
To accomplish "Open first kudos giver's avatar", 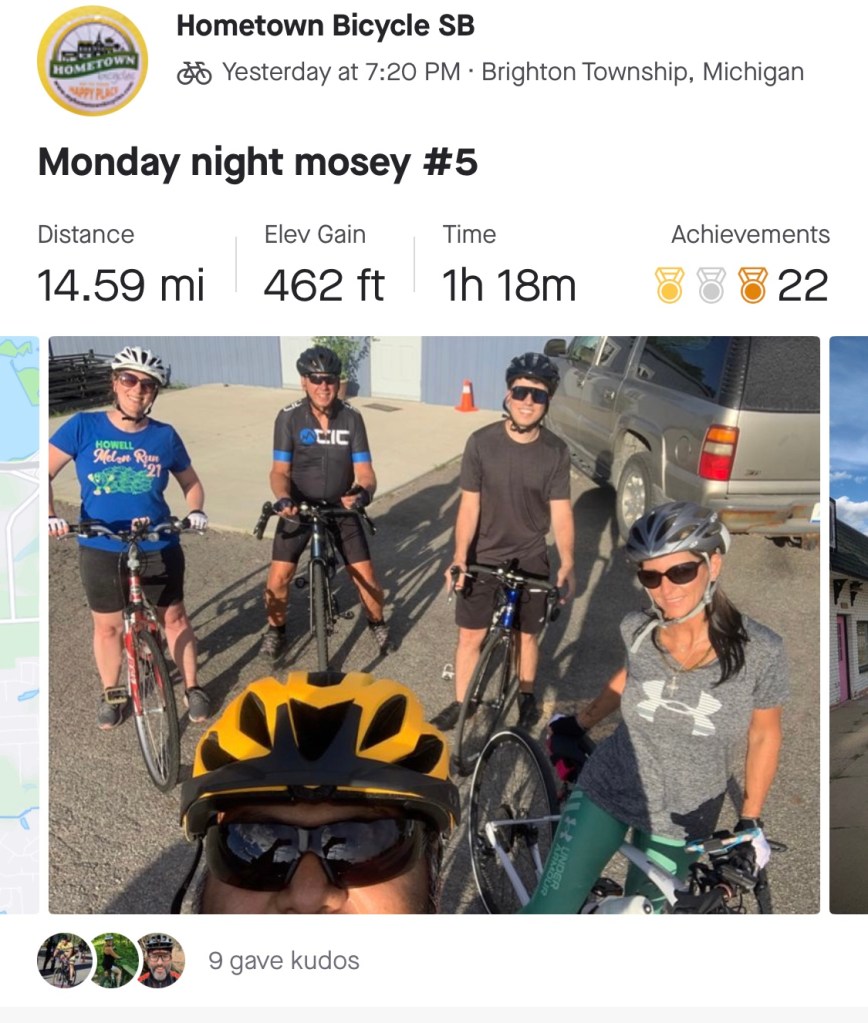I will [62, 961].
